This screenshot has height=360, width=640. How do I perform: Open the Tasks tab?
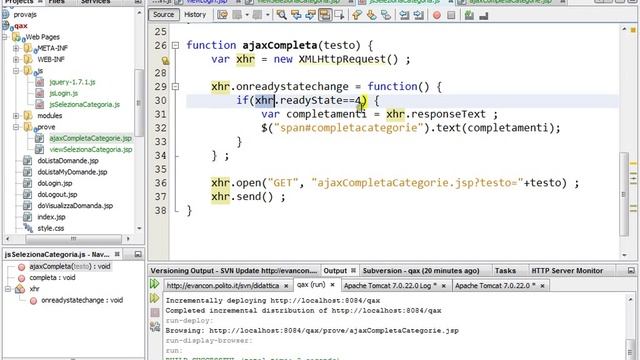point(505,271)
